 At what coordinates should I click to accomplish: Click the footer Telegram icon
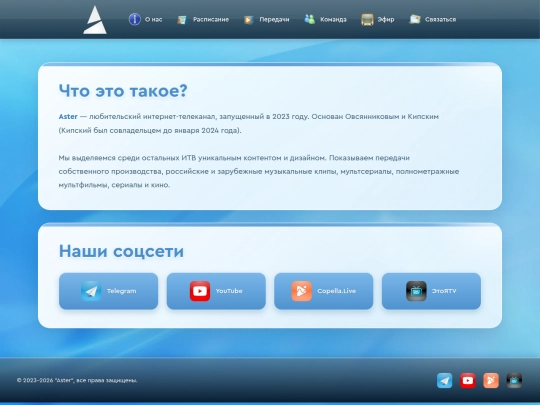click(445, 381)
